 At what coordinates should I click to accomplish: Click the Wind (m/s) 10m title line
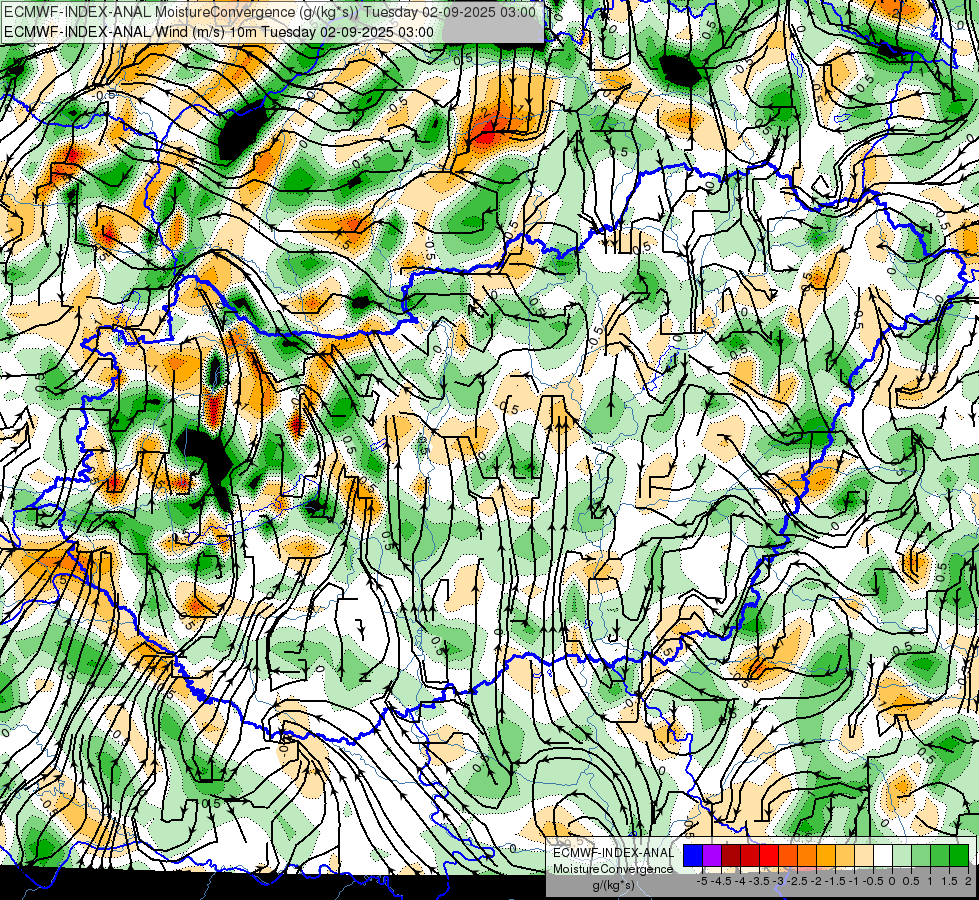tap(219, 32)
